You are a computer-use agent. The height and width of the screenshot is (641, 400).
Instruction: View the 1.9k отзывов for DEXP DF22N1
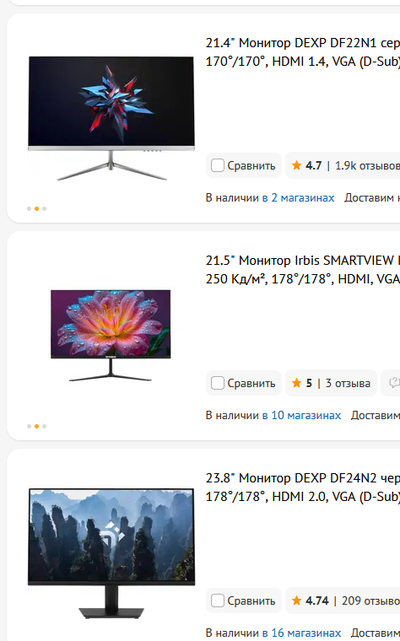tap(367, 166)
